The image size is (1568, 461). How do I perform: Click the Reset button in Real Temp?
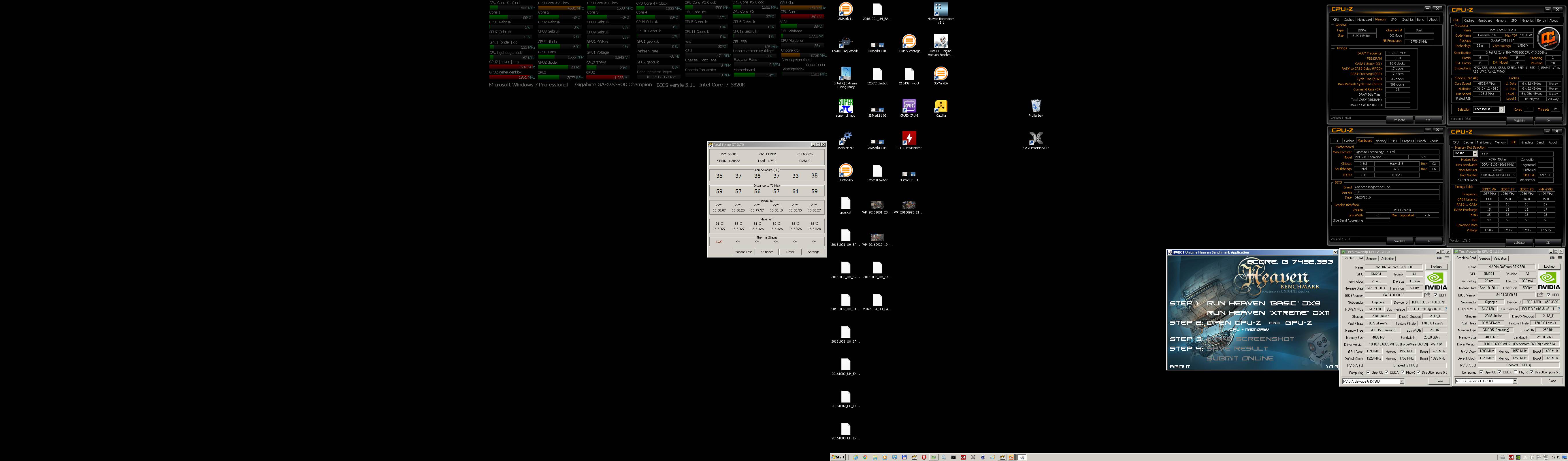[790, 252]
